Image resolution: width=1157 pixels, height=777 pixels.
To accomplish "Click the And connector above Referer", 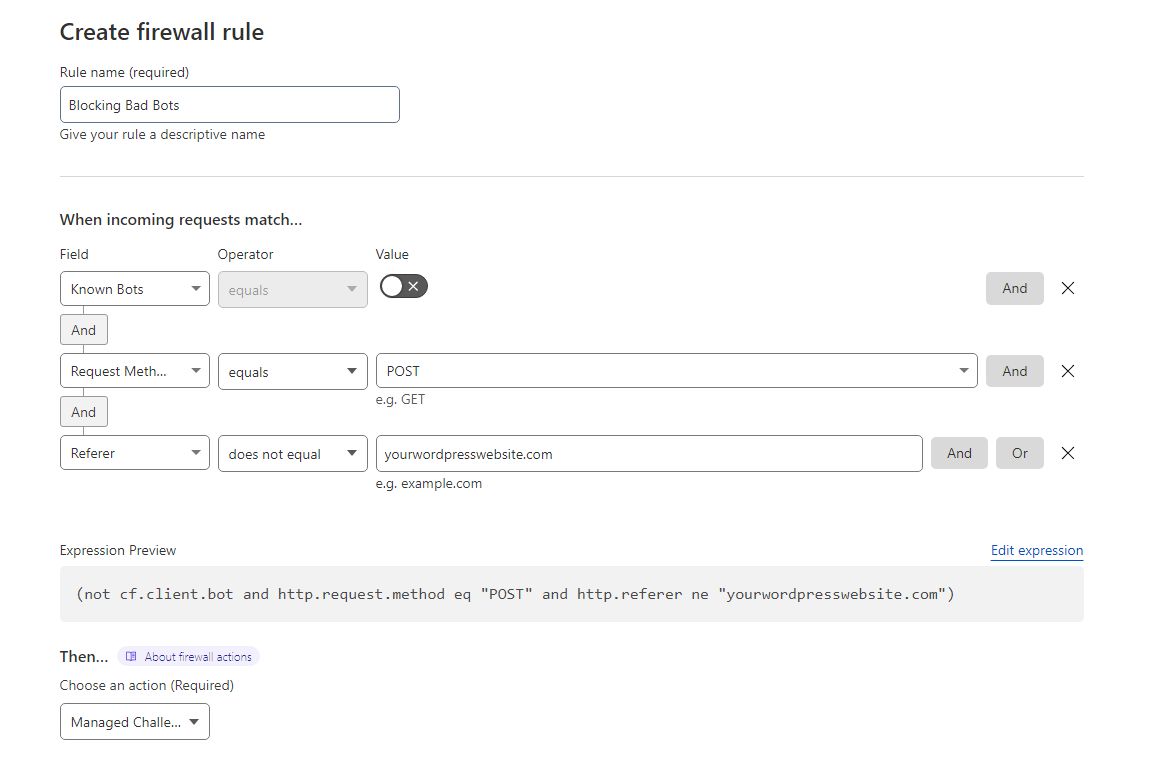I will coord(83,412).
